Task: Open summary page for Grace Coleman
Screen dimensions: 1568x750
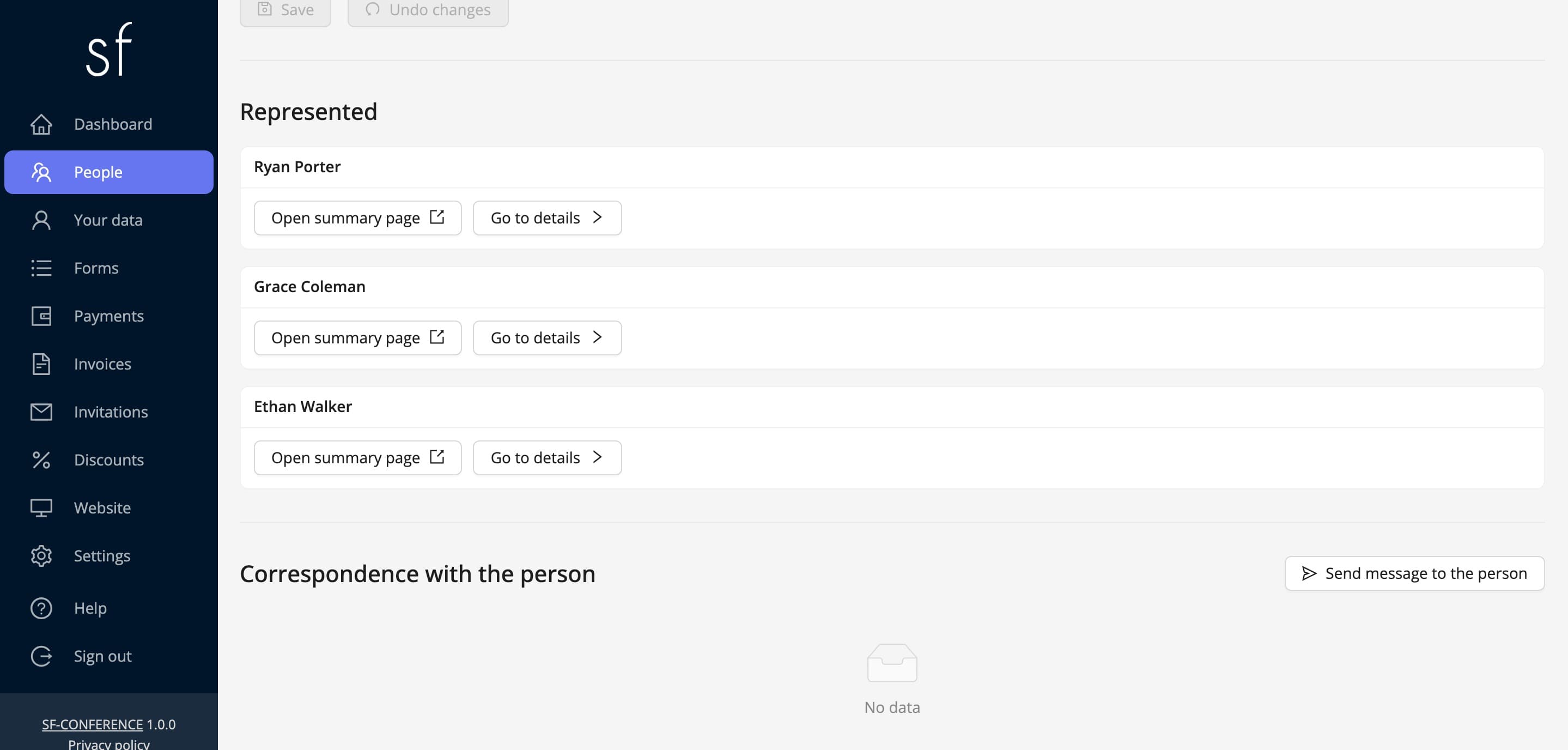Action: pos(358,338)
